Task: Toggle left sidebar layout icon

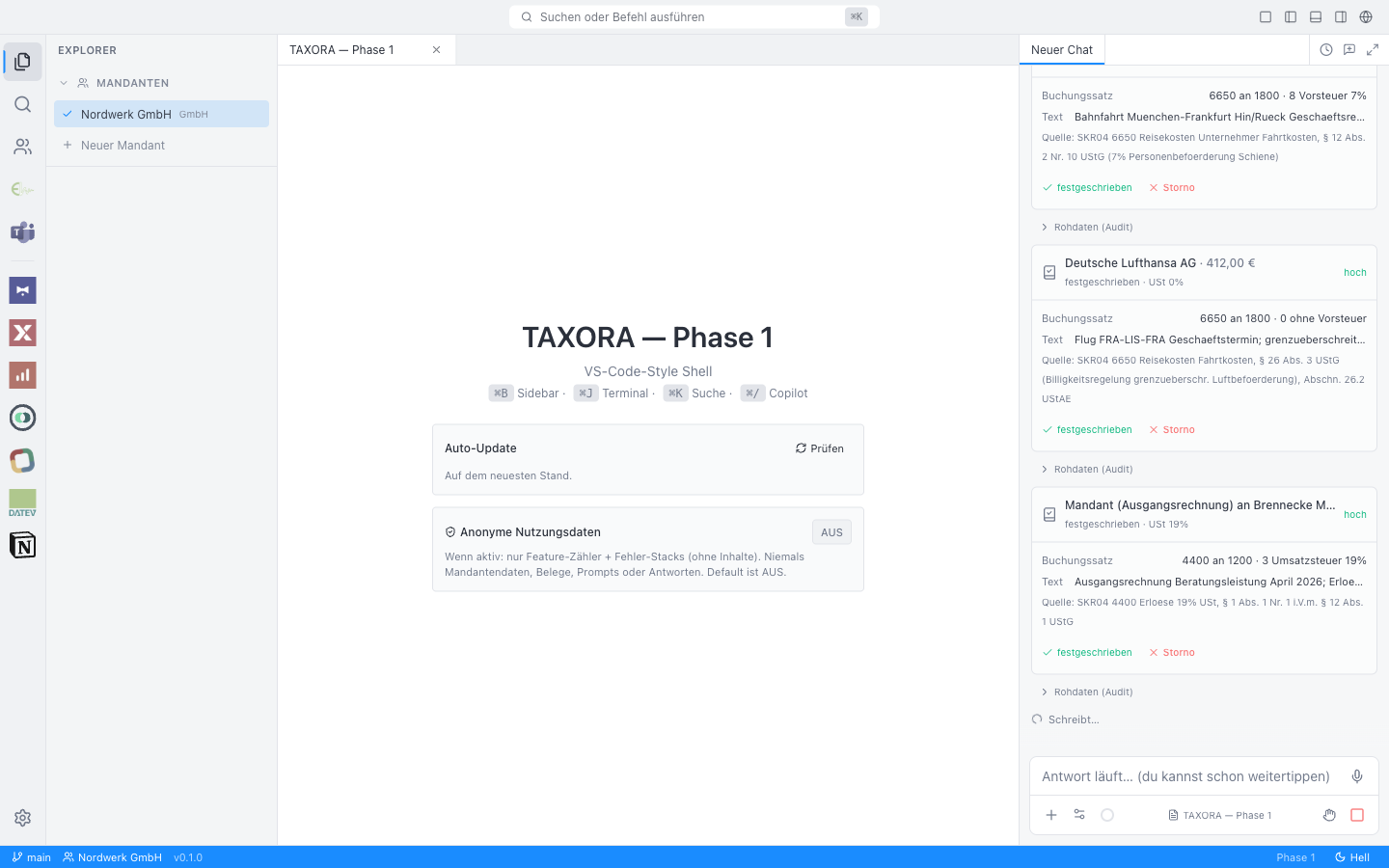Action: pos(1291,16)
